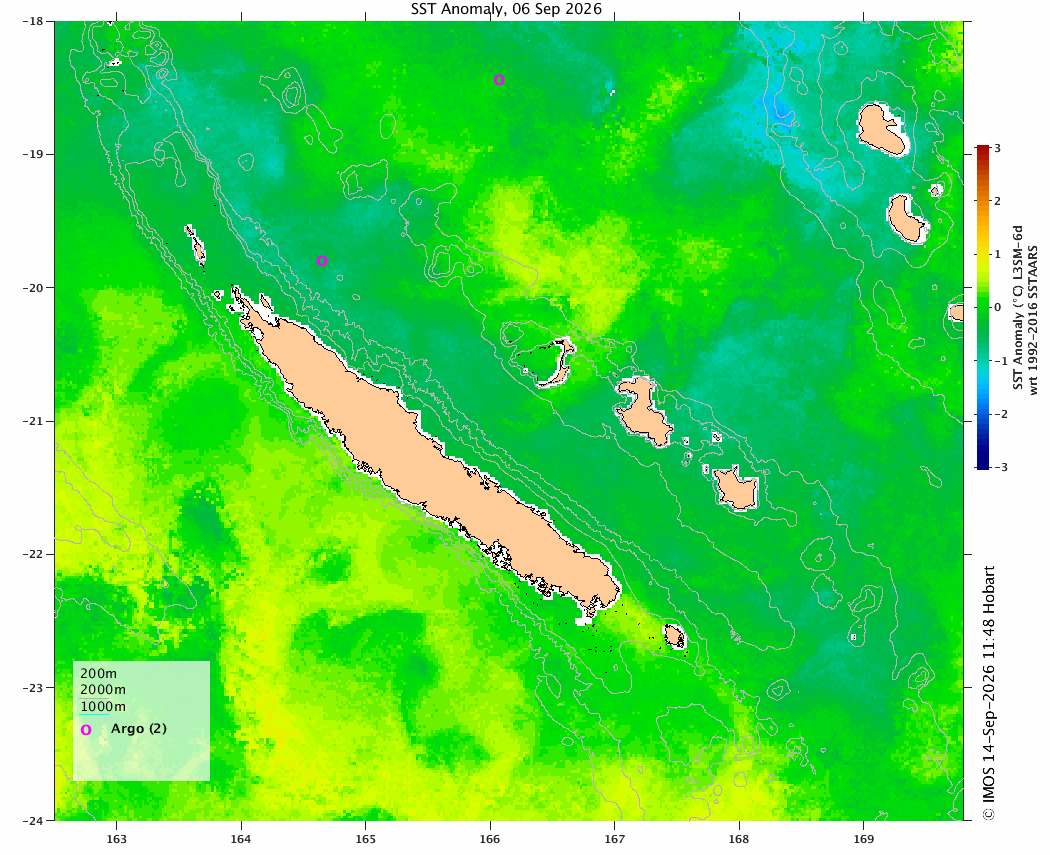Viewport: 1050px width, 855px height.
Task: Click the Lifou island east of mainland
Action: pyautogui.click(x=642, y=410)
